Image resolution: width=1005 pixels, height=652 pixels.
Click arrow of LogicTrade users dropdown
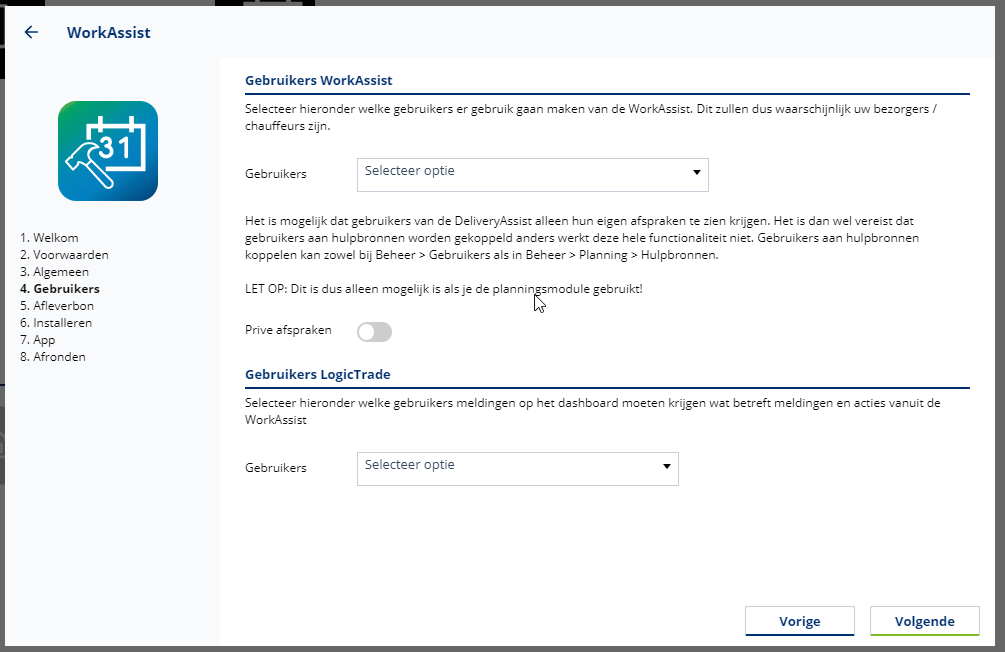pos(667,466)
